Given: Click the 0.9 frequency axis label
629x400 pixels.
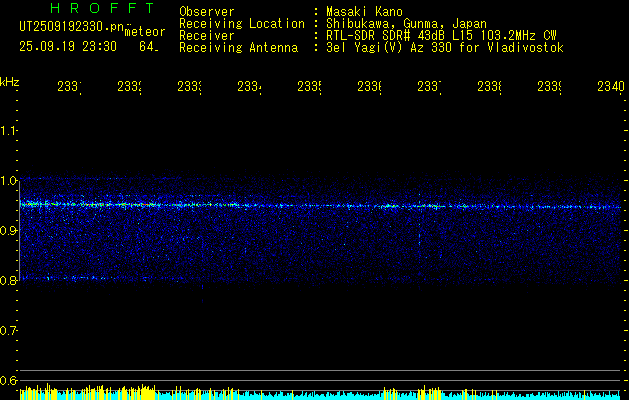Looking at the screenshot, I should point(9,230).
